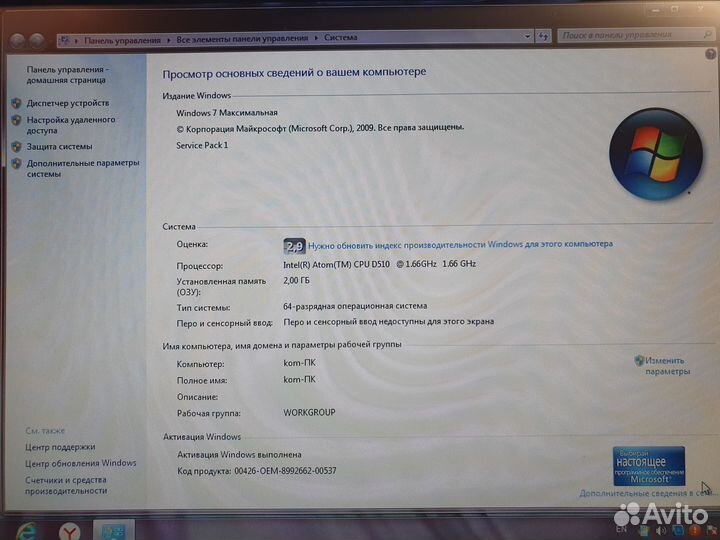Click the Control Panel taskbar button

click(x=113, y=530)
